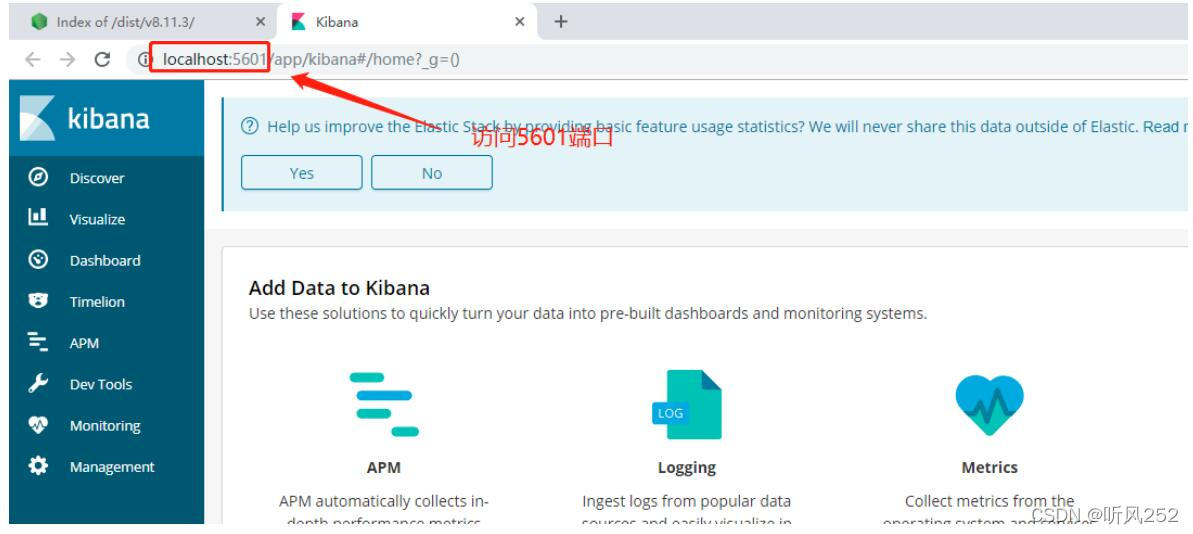This screenshot has height=534, width=1193.
Task: Click the Kibana tab favicon
Action: pos(299,22)
